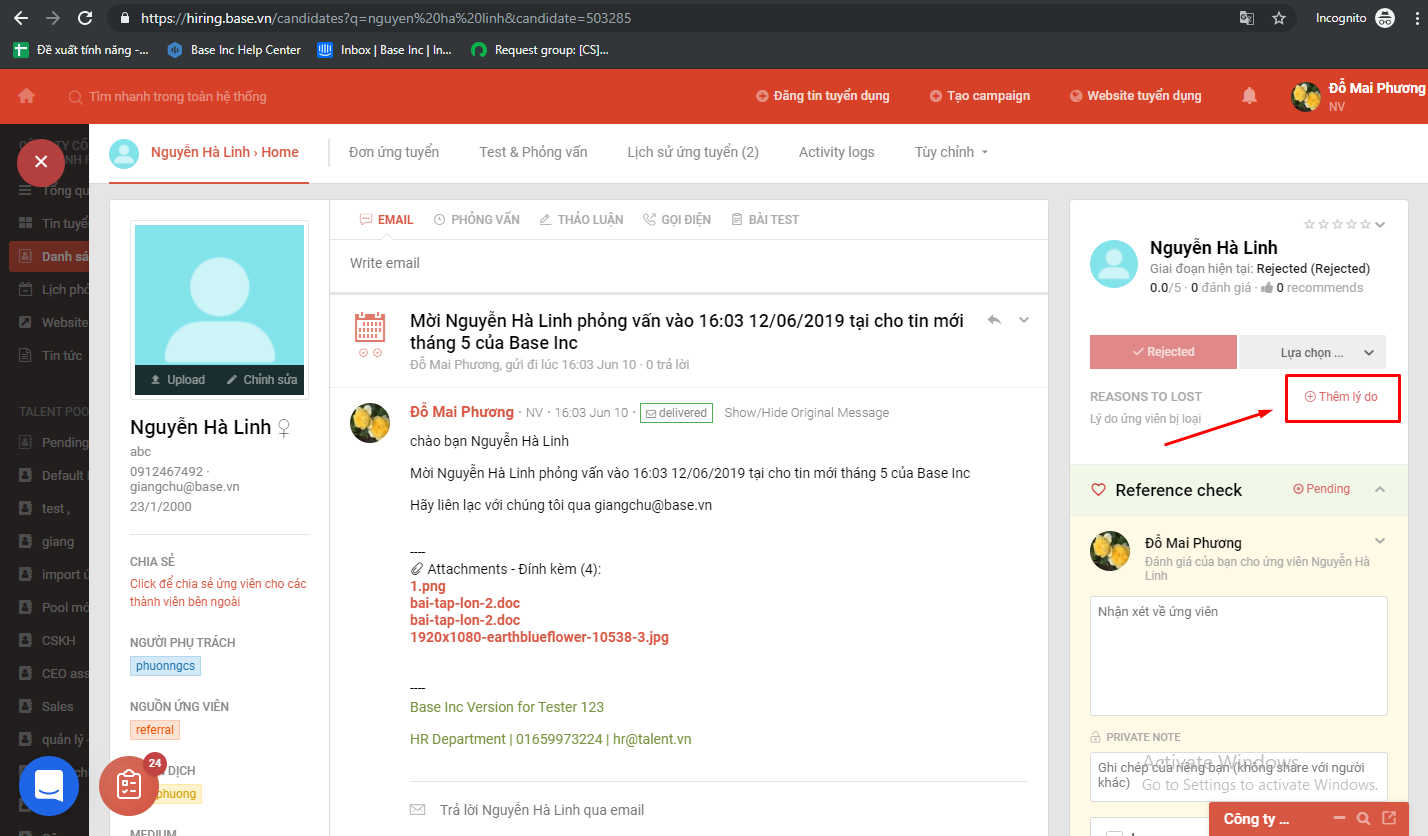Click the red calendar icon of the interview email
1428x836 pixels.
[x=370, y=328]
